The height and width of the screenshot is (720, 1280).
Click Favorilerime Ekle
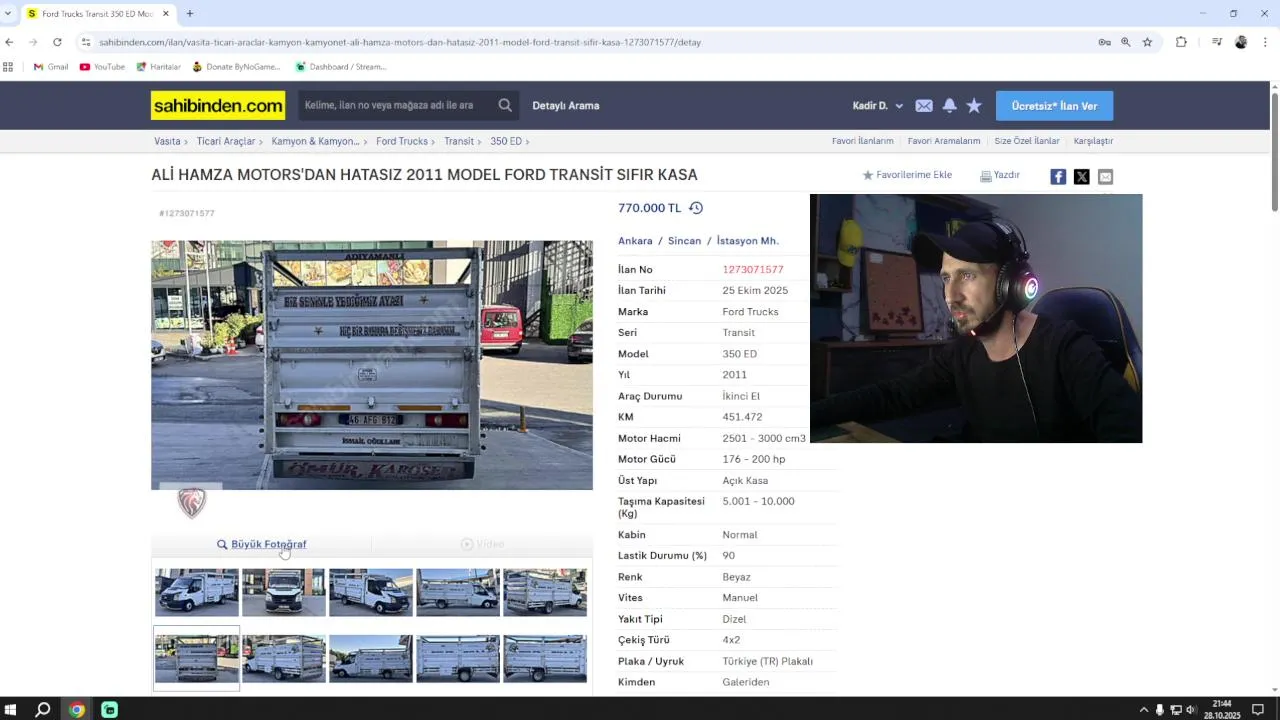[907, 175]
